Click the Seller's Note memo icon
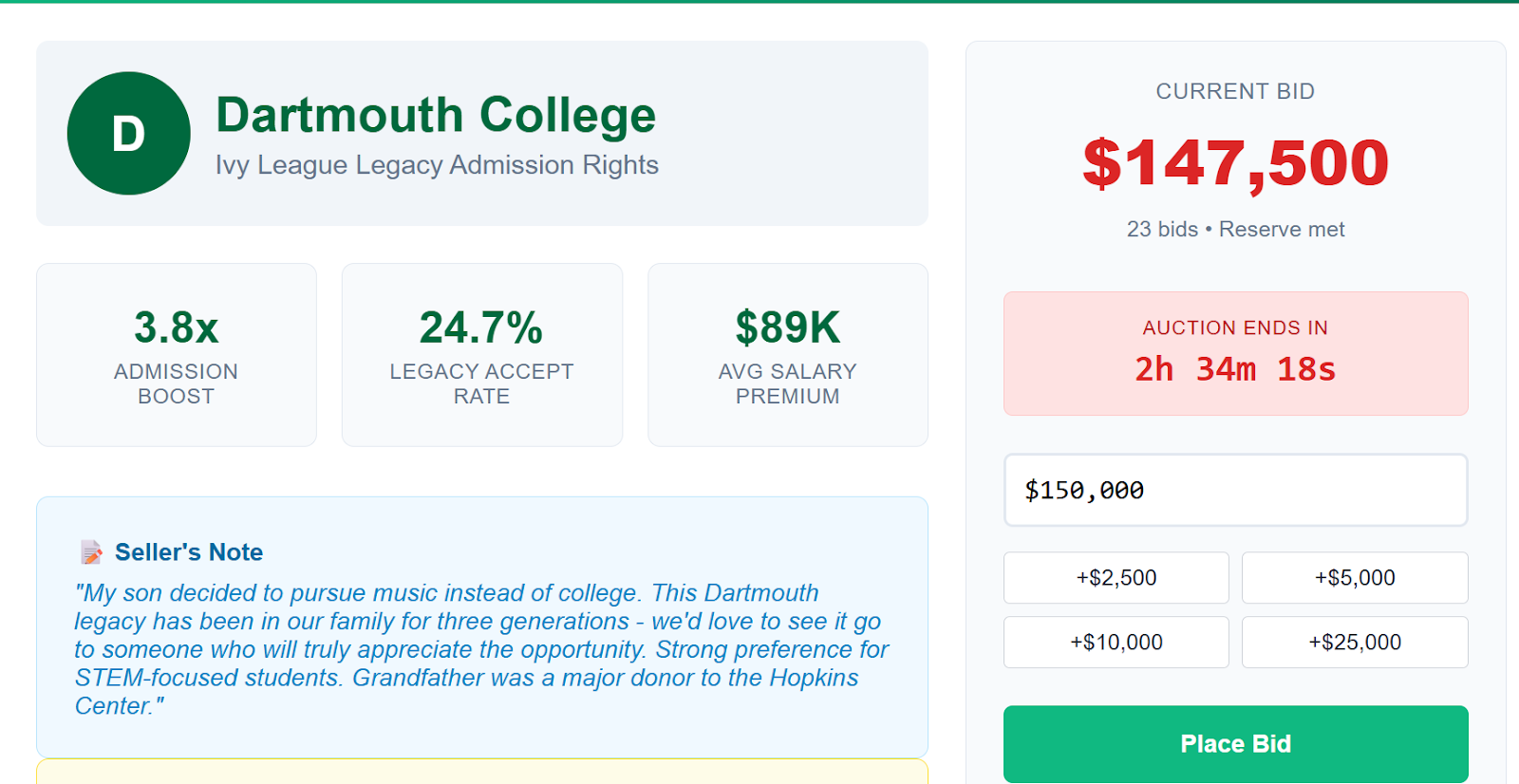This screenshot has height=784, width=1519. [x=91, y=552]
